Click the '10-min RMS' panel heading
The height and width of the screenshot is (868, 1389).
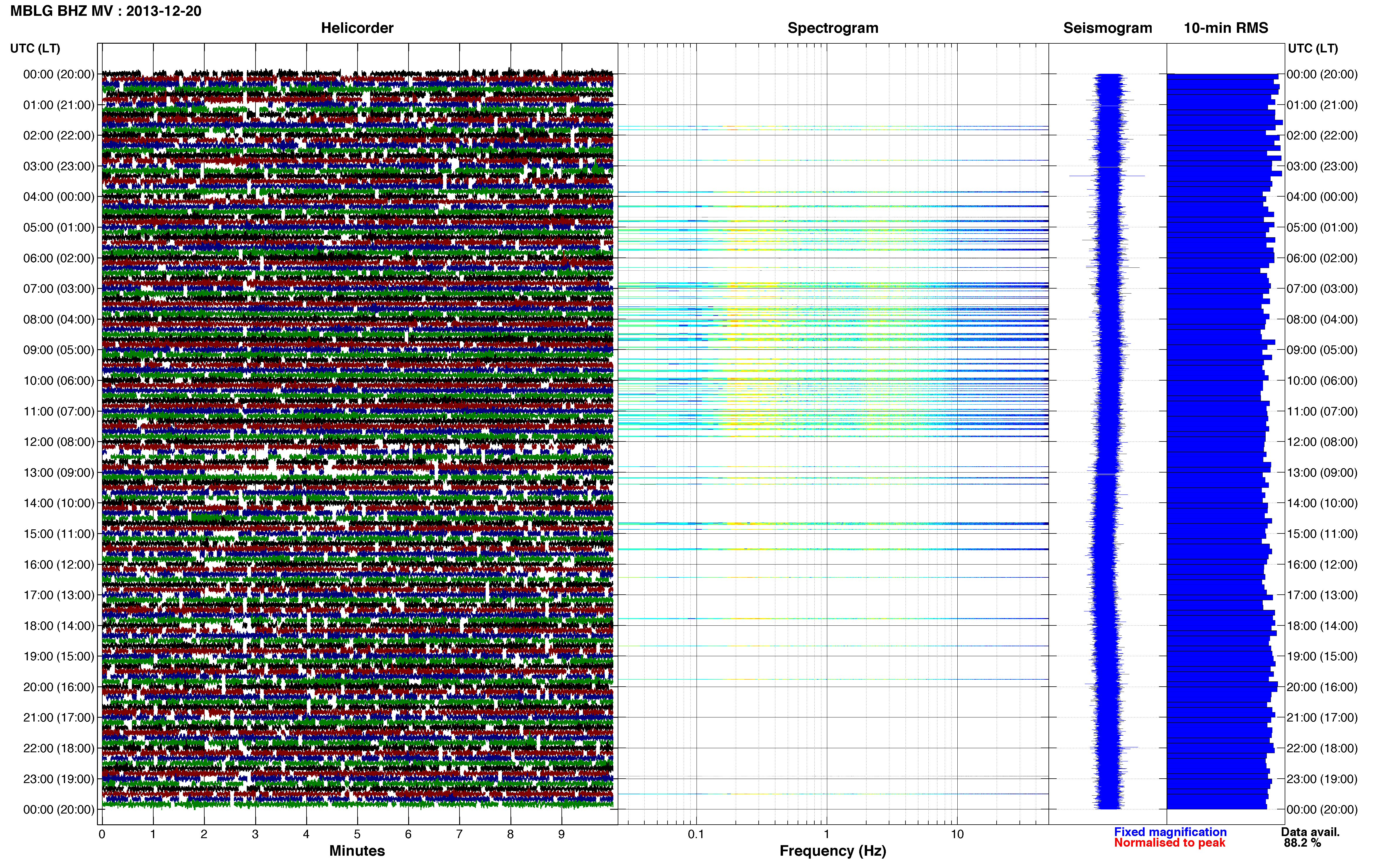click(x=1226, y=28)
